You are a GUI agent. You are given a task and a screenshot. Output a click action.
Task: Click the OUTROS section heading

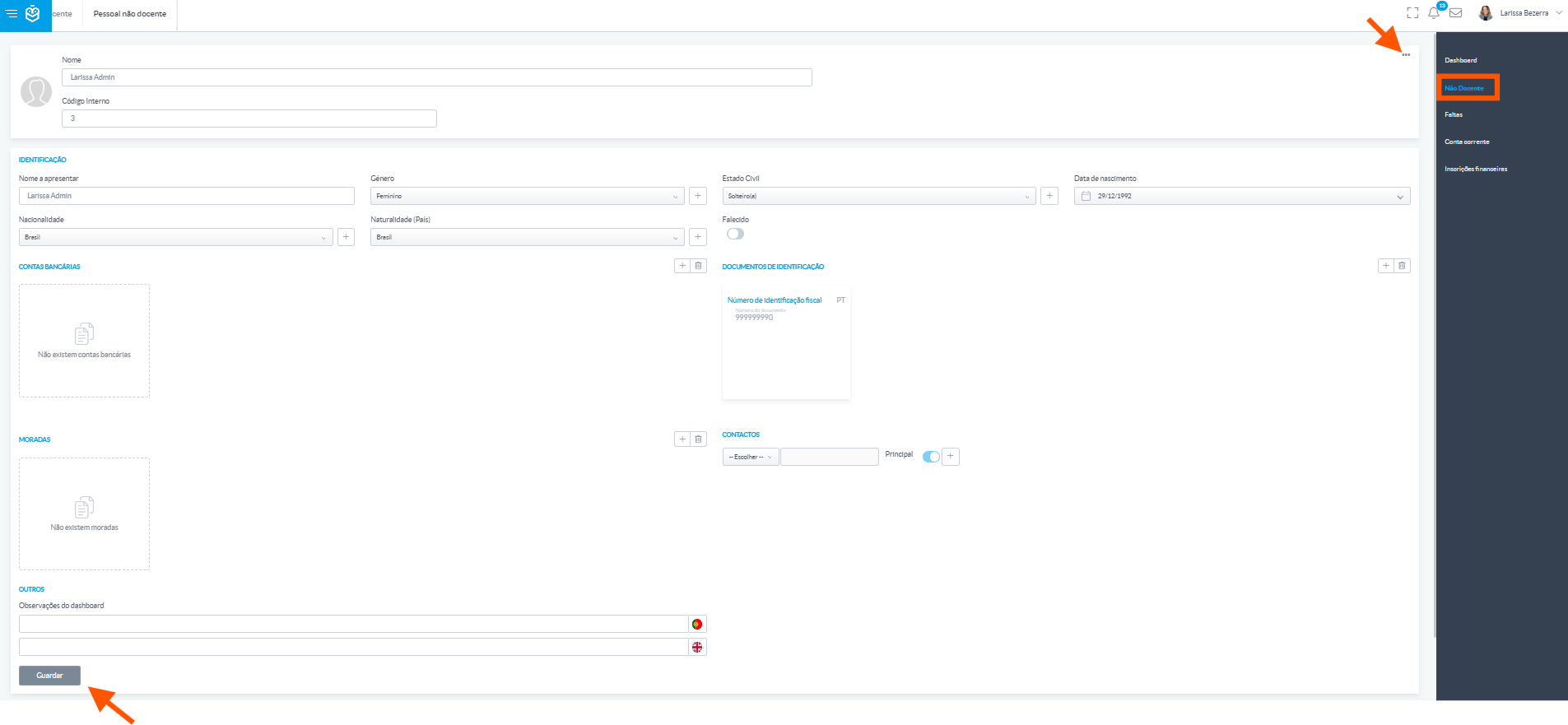click(31, 589)
